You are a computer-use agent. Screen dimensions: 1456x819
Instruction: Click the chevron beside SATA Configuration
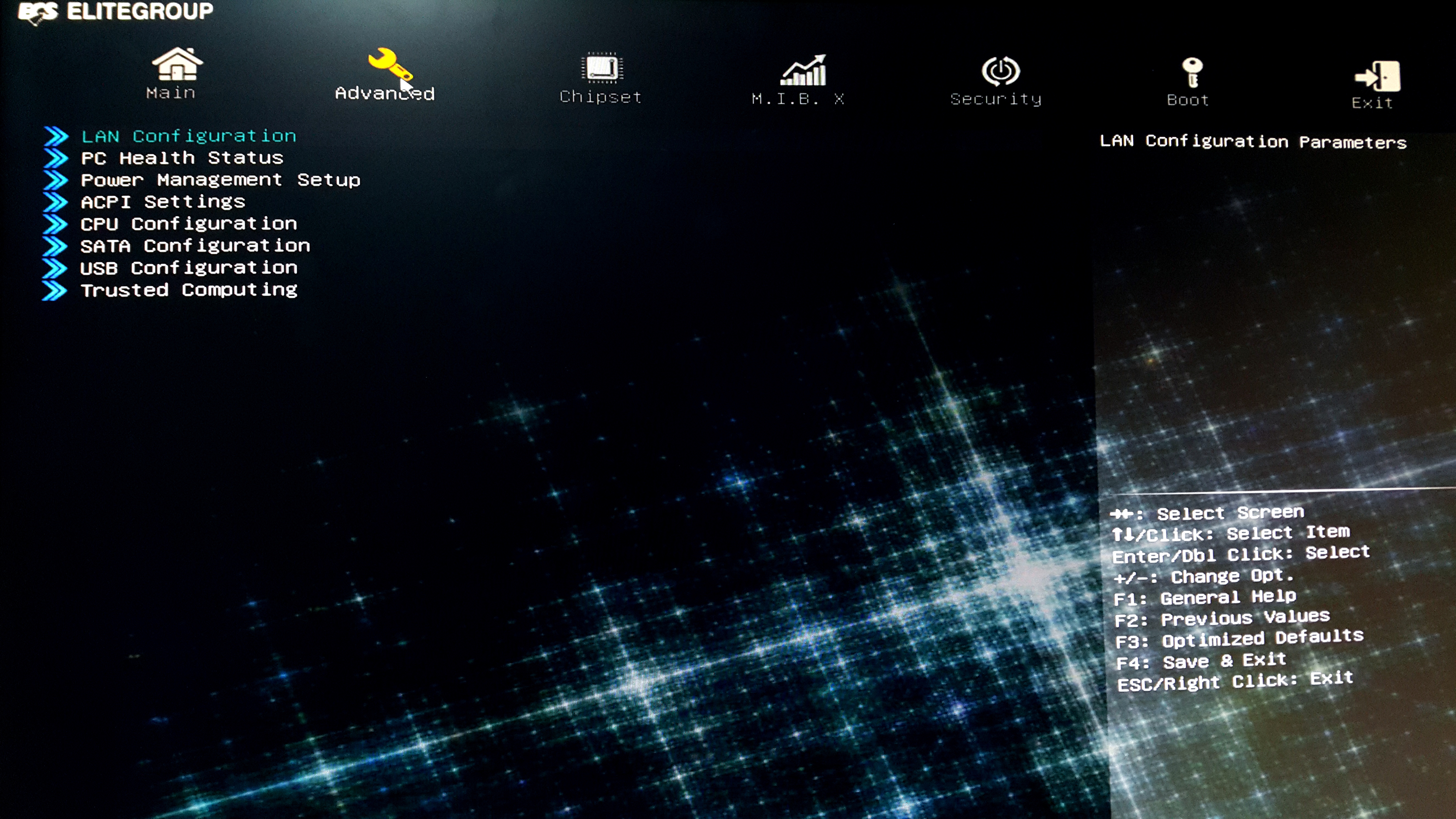click(x=55, y=246)
